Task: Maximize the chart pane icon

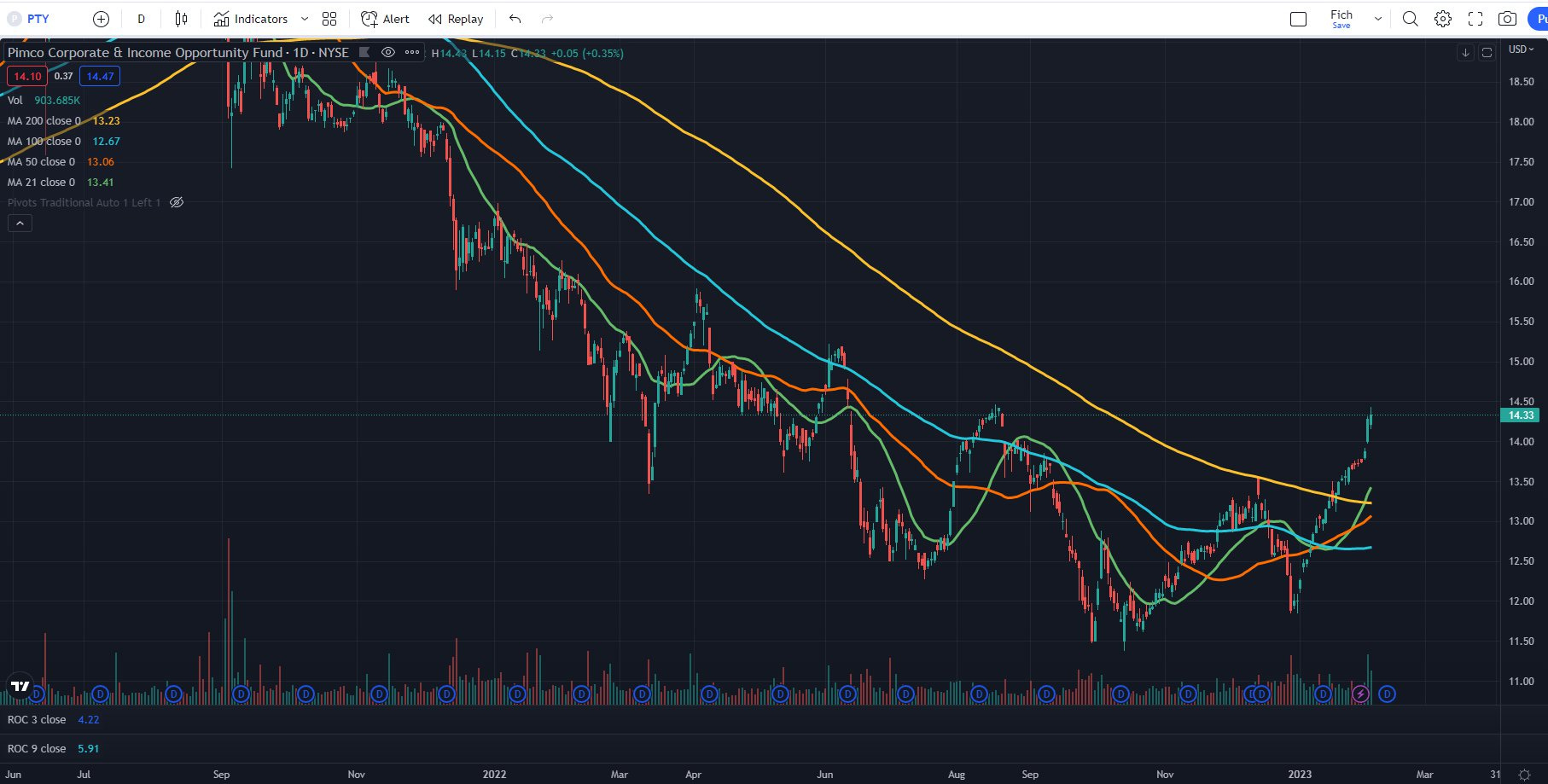Action: [x=1487, y=52]
